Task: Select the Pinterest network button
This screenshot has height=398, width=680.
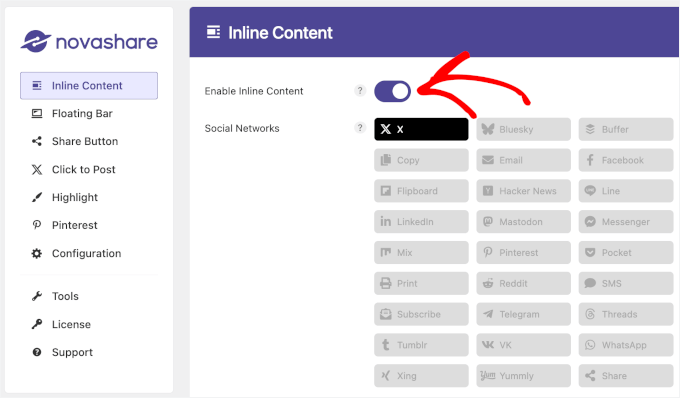Action: (523, 252)
